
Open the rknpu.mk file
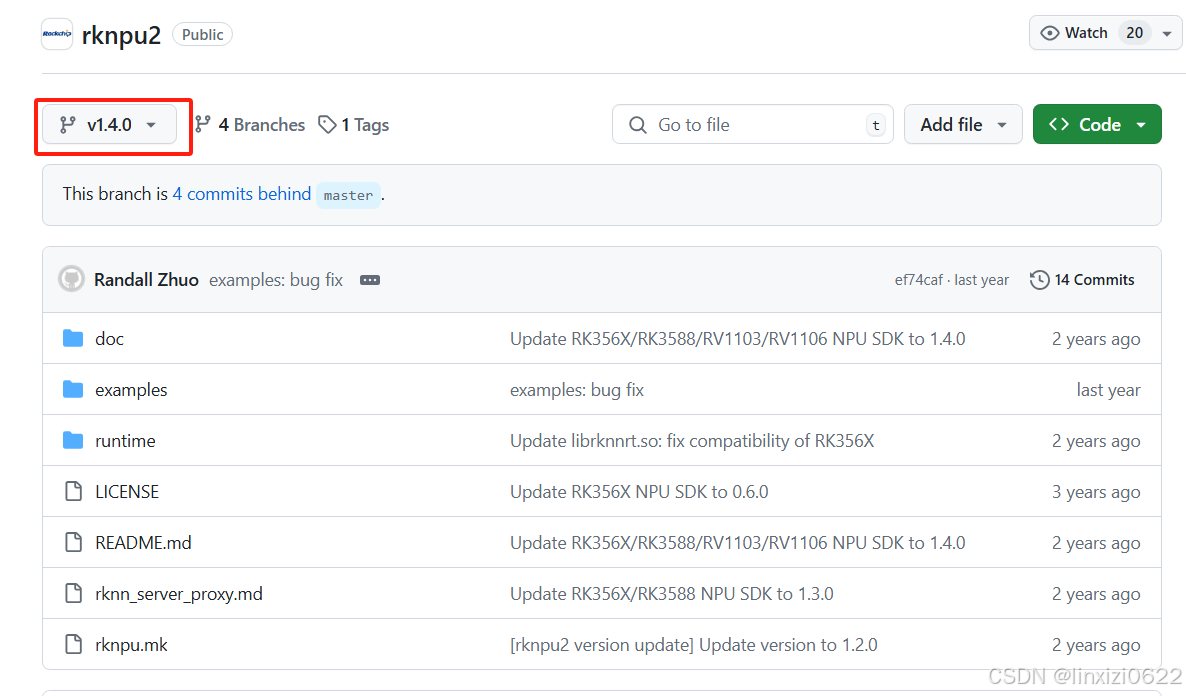tap(131, 645)
